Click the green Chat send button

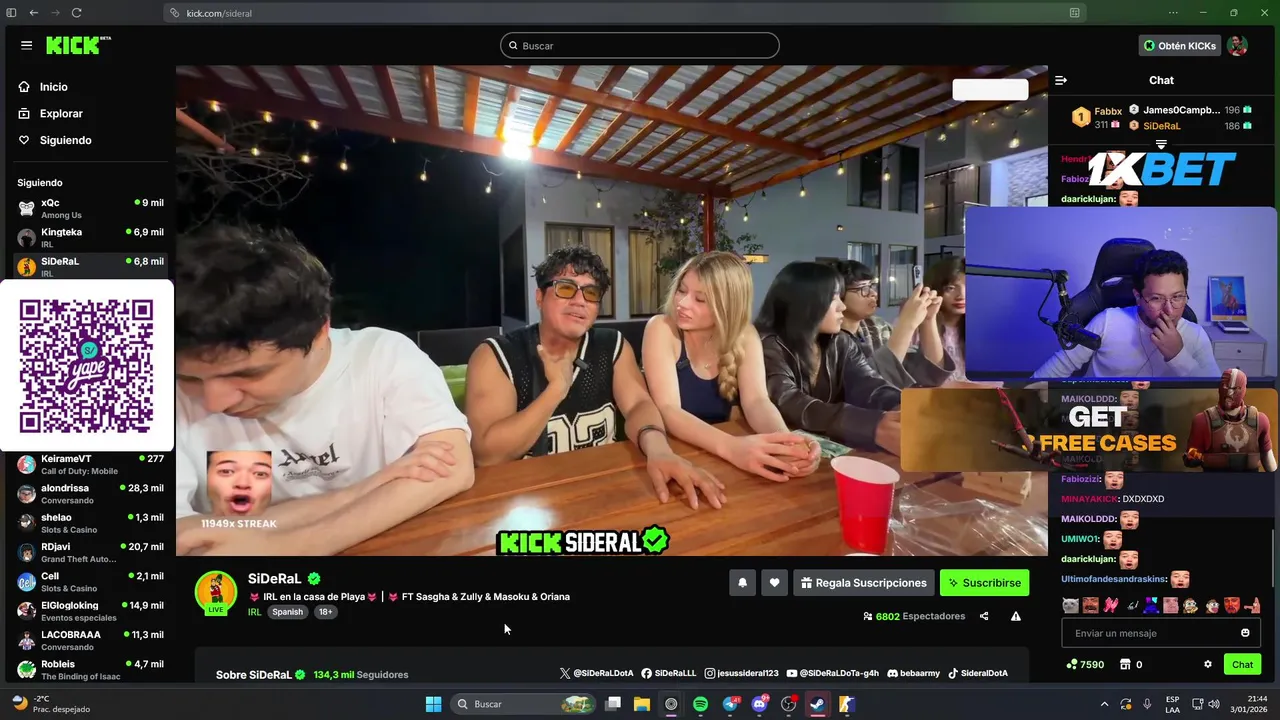1242,664
